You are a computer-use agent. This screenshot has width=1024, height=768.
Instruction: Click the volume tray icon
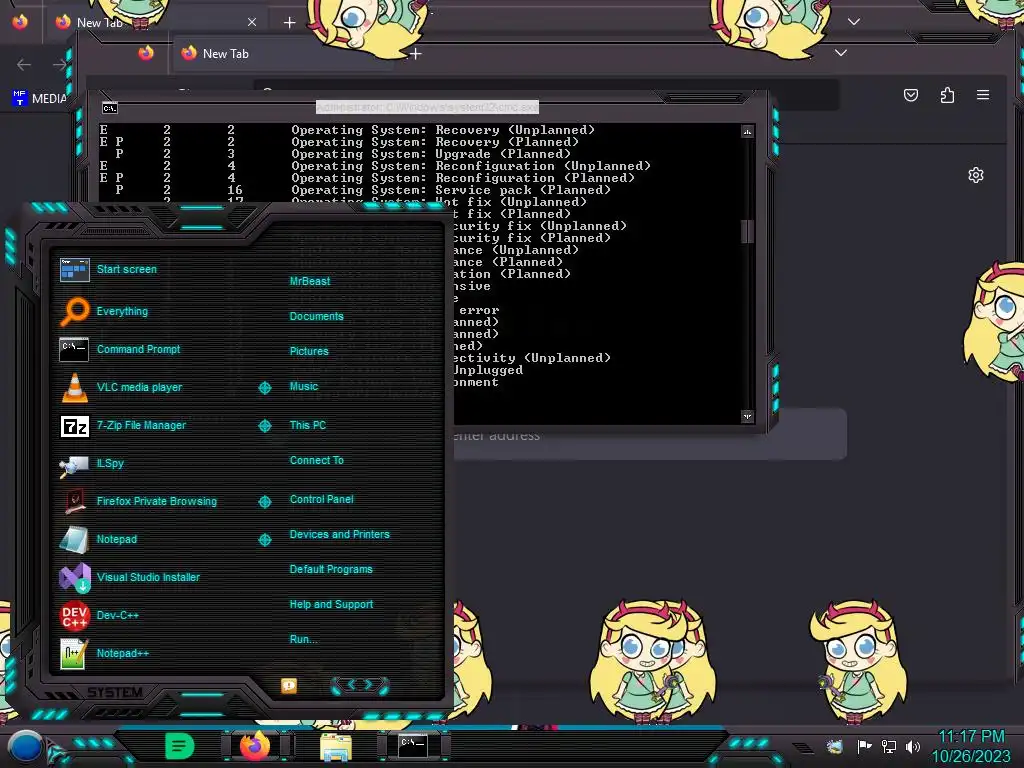(x=912, y=746)
